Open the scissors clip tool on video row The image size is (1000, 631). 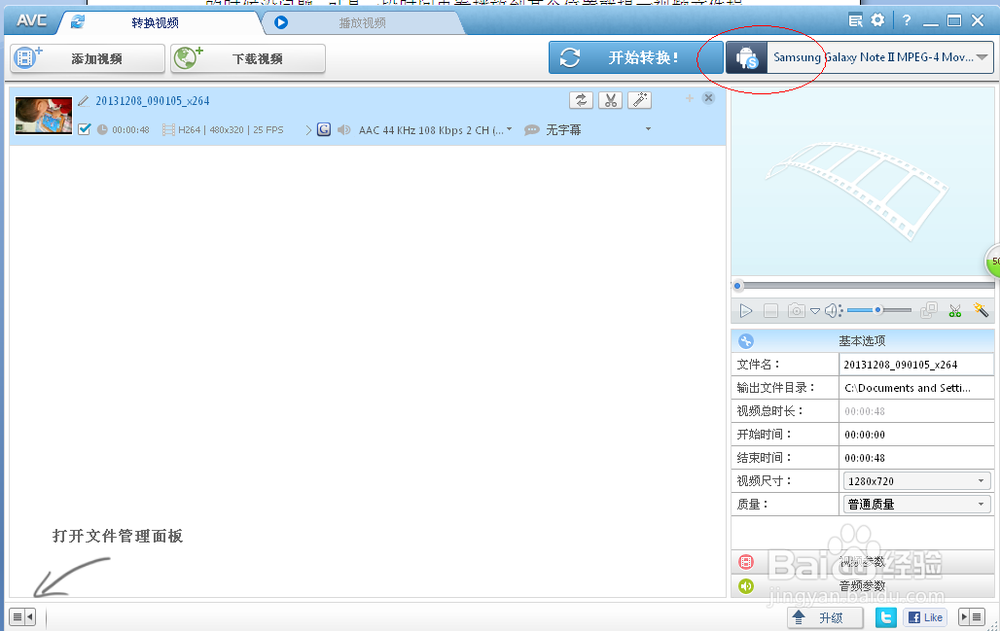[x=610, y=100]
